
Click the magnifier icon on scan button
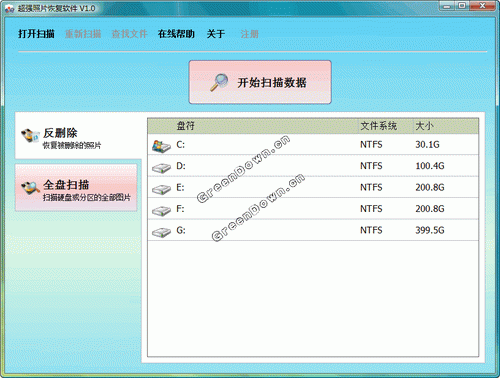click(x=219, y=82)
